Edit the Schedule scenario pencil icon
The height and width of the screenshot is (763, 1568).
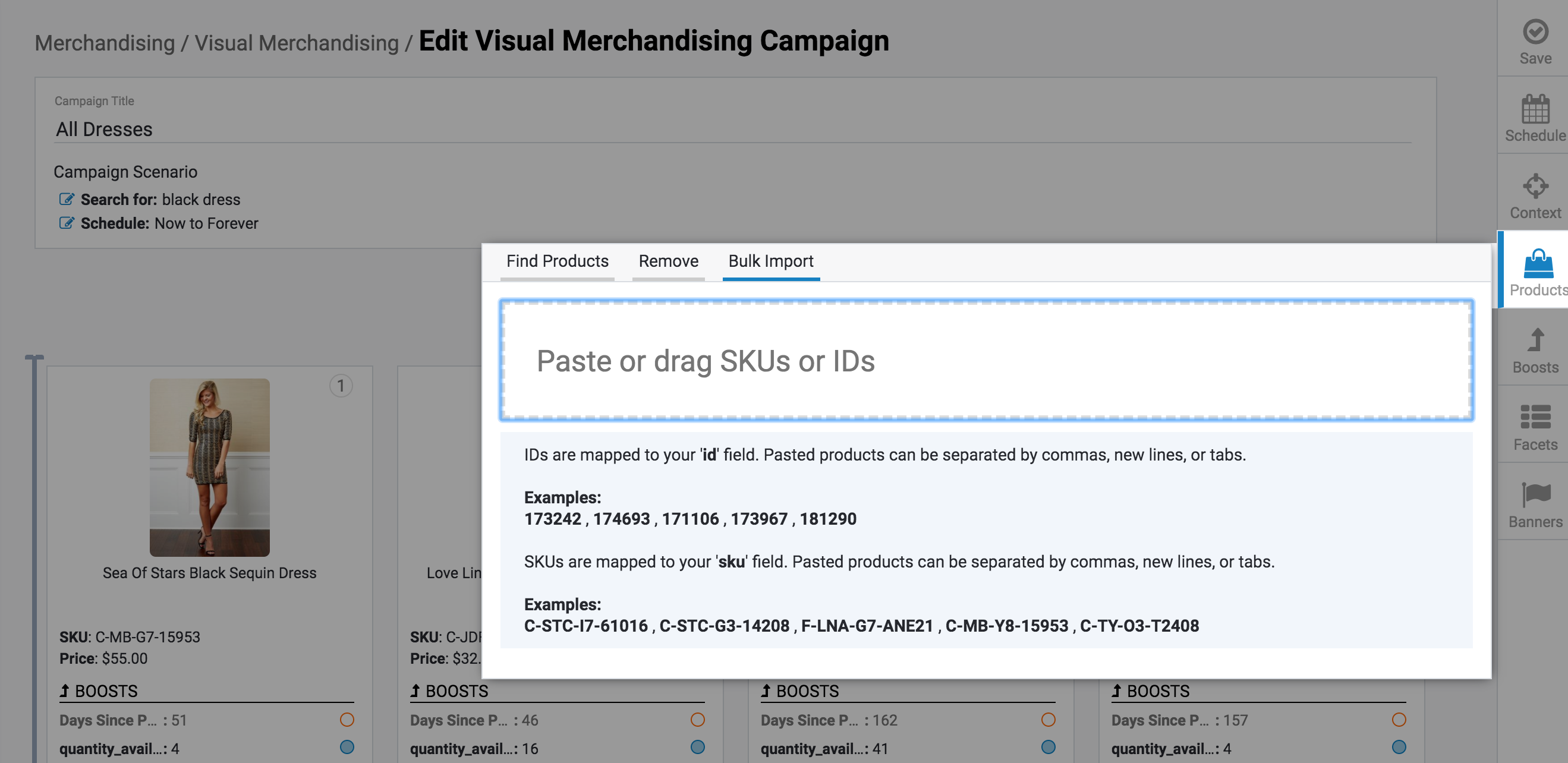tap(67, 223)
